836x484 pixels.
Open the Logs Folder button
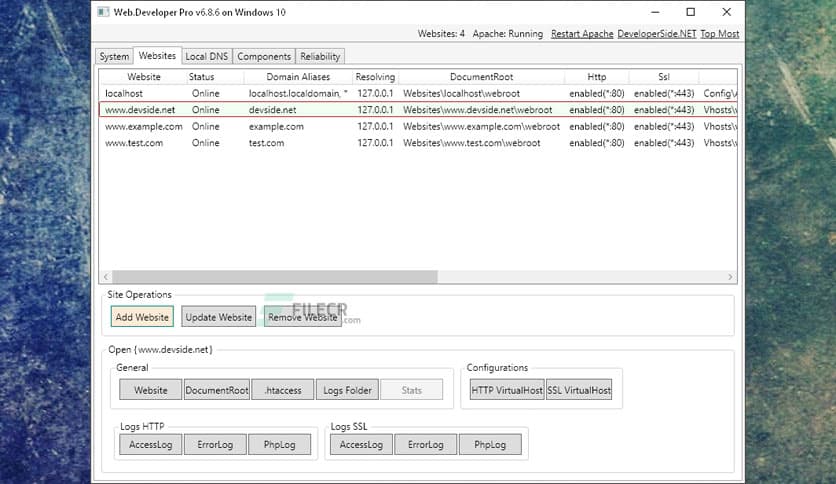[x=347, y=390]
